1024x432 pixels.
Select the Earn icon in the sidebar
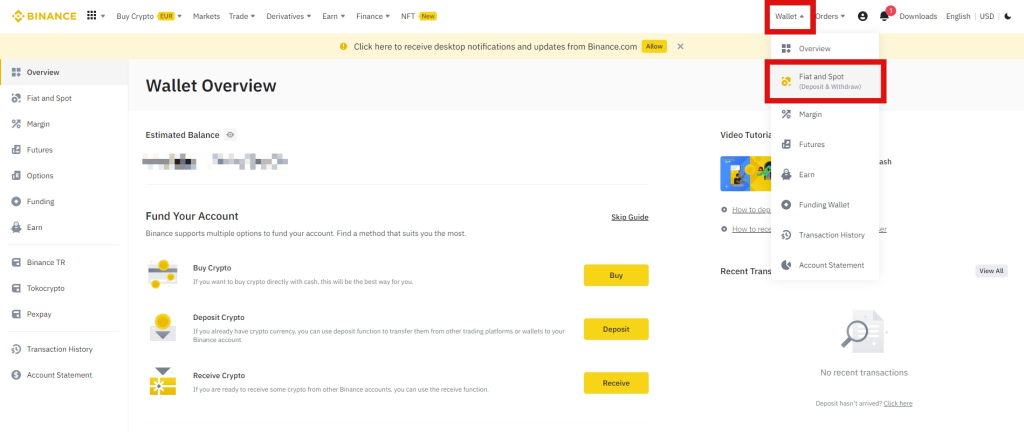[16, 228]
